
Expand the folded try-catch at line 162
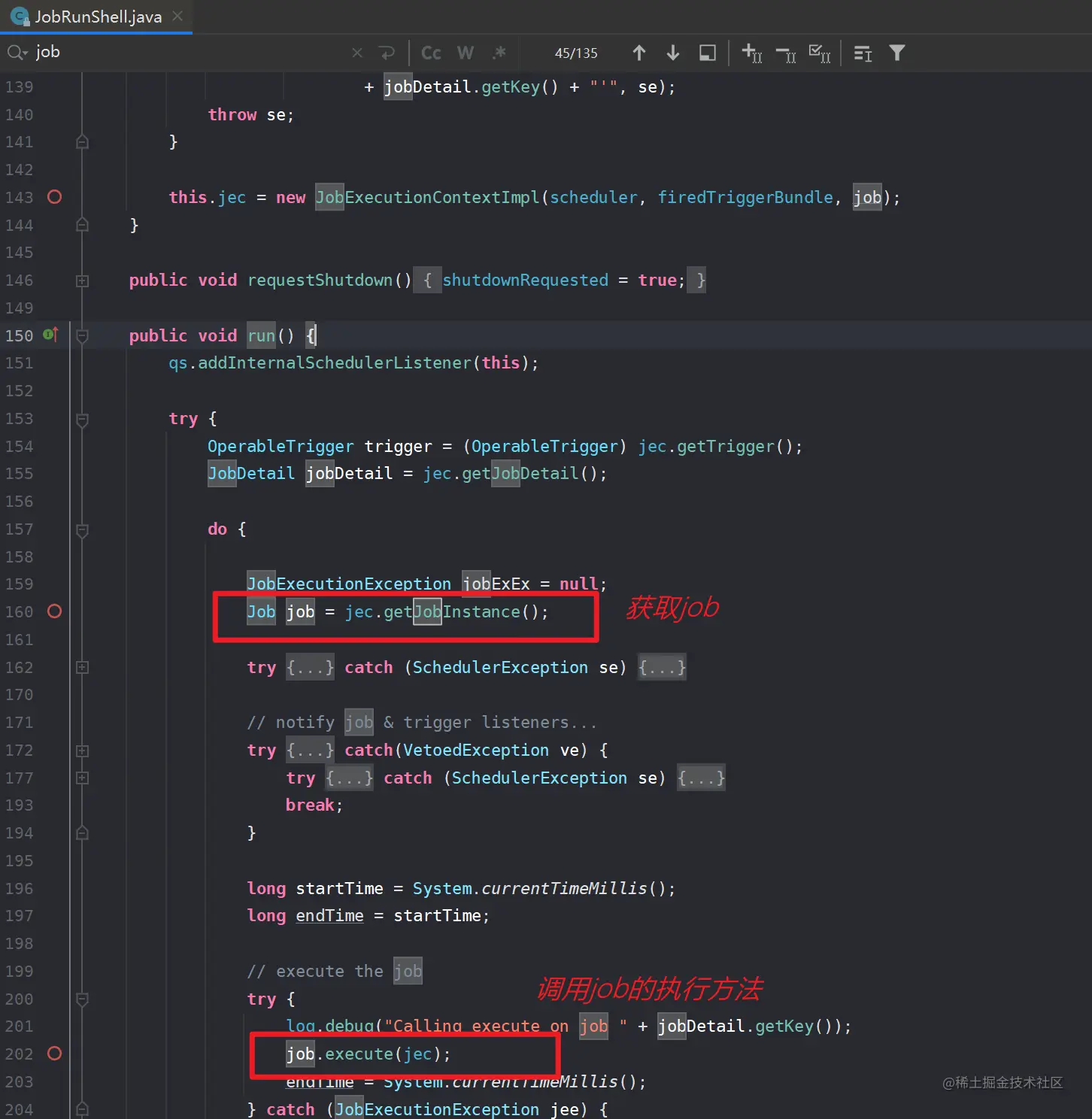83,667
